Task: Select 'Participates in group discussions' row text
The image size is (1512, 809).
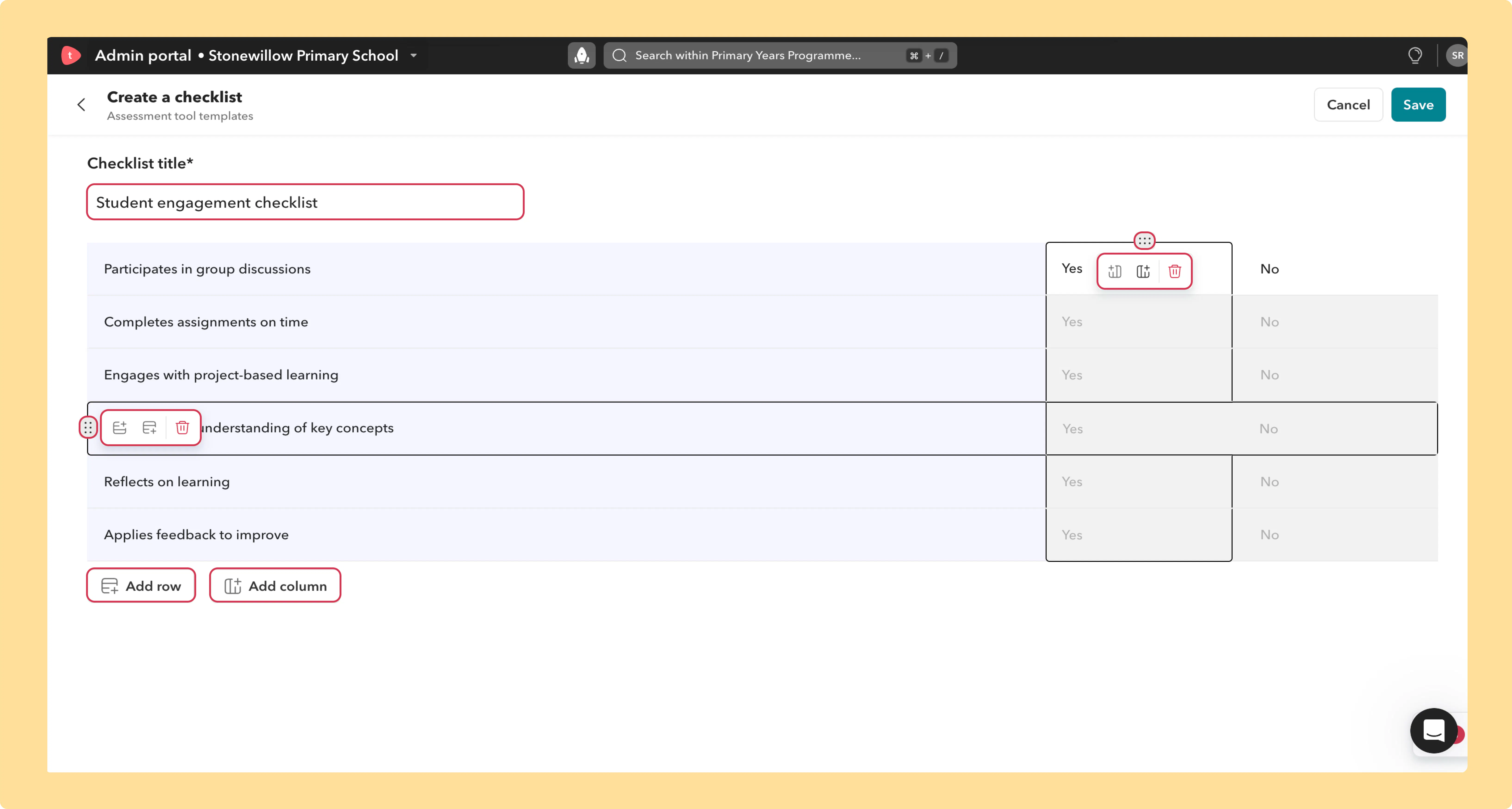Action: (207, 269)
